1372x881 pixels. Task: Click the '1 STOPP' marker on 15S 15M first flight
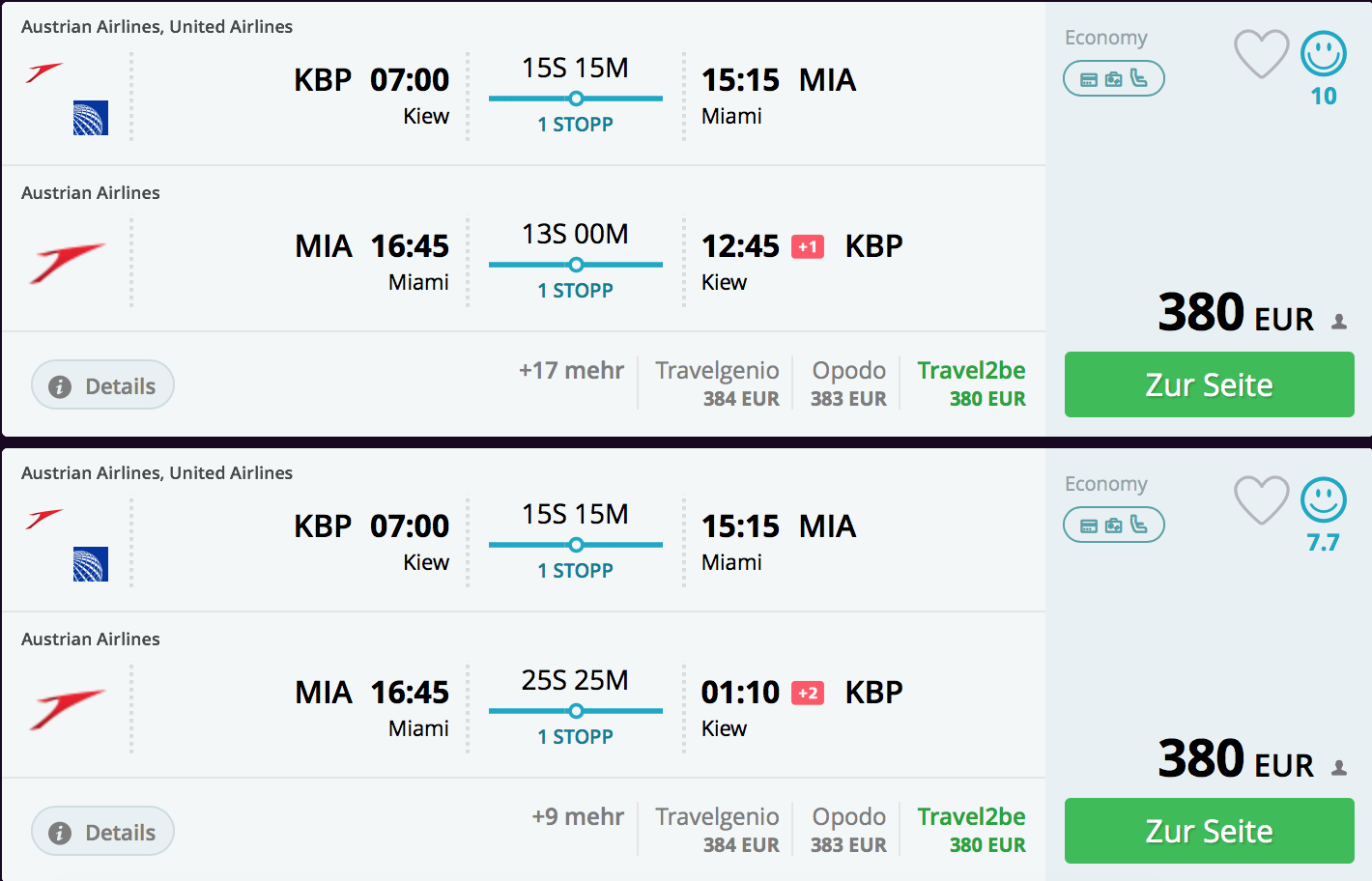(575, 125)
